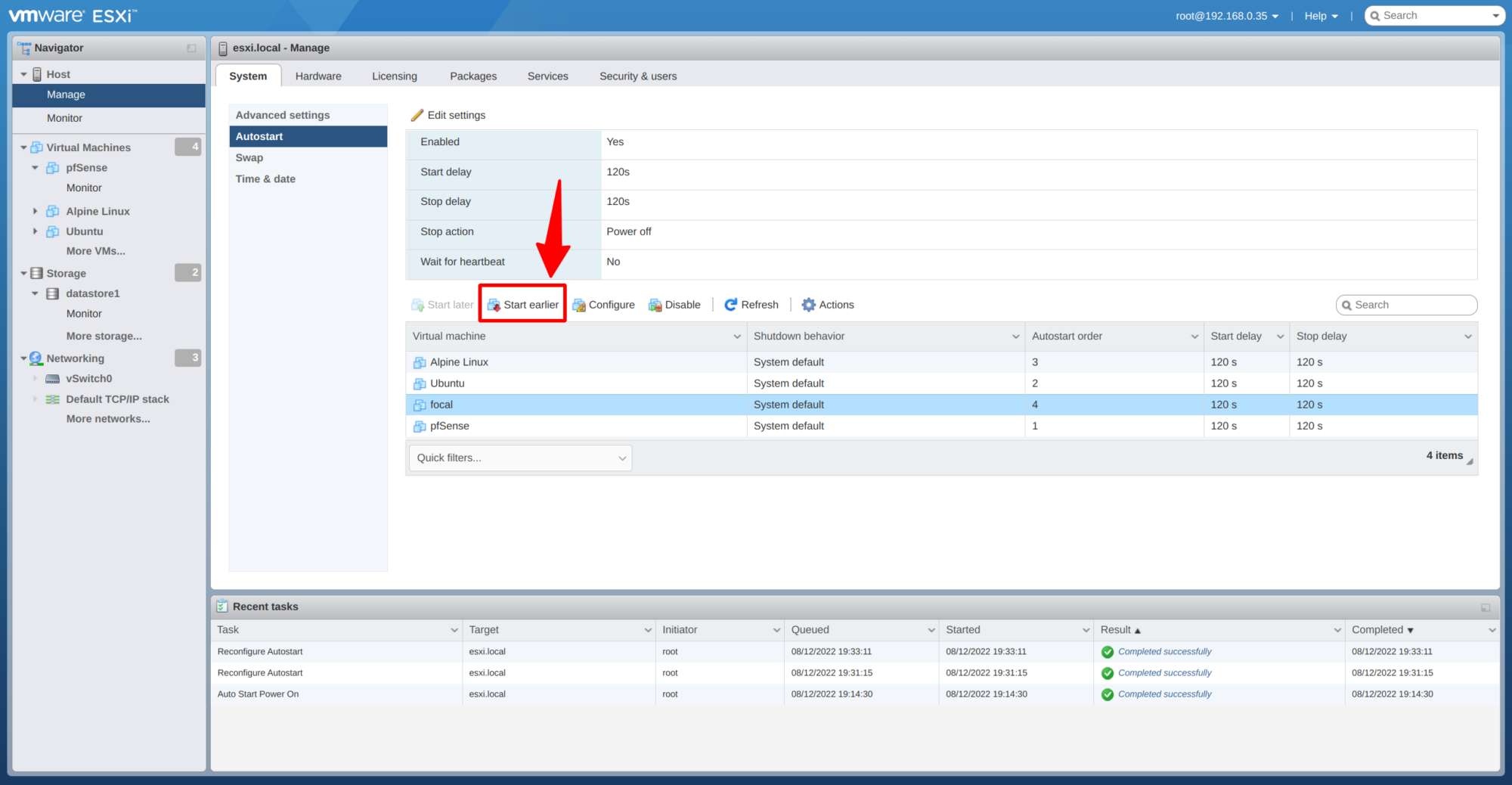Click the Configure autostart icon
The height and width of the screenshot is (785, 1512).
point(579,305)
